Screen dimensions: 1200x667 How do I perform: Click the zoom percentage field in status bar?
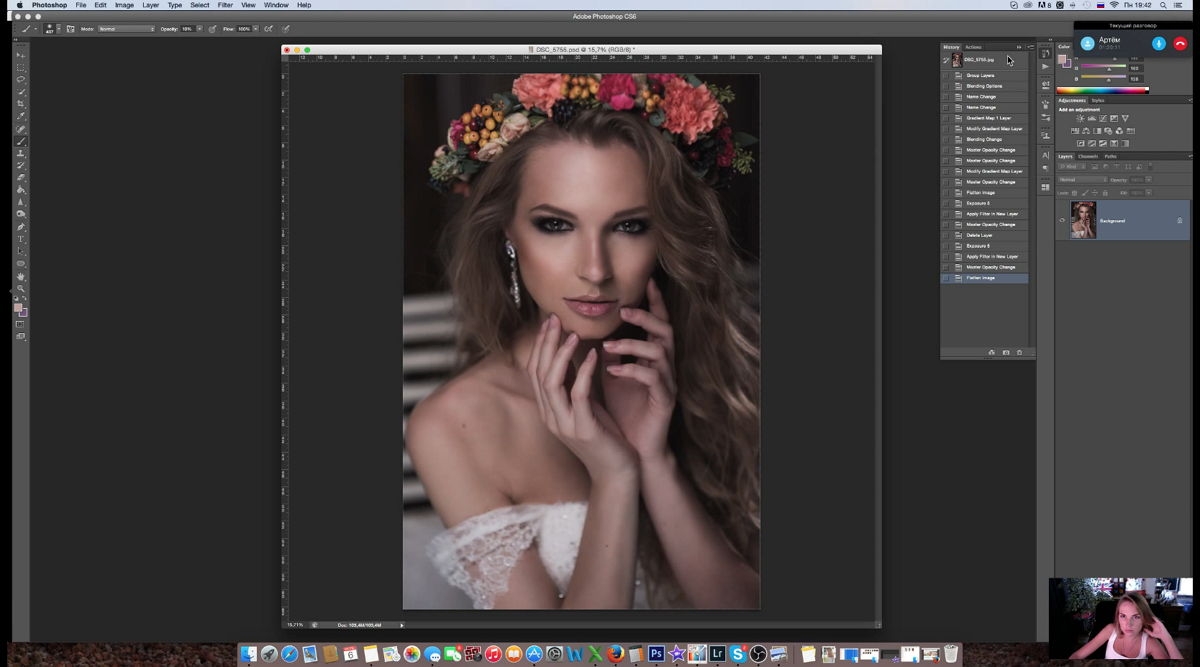click(x=295, y=625)
